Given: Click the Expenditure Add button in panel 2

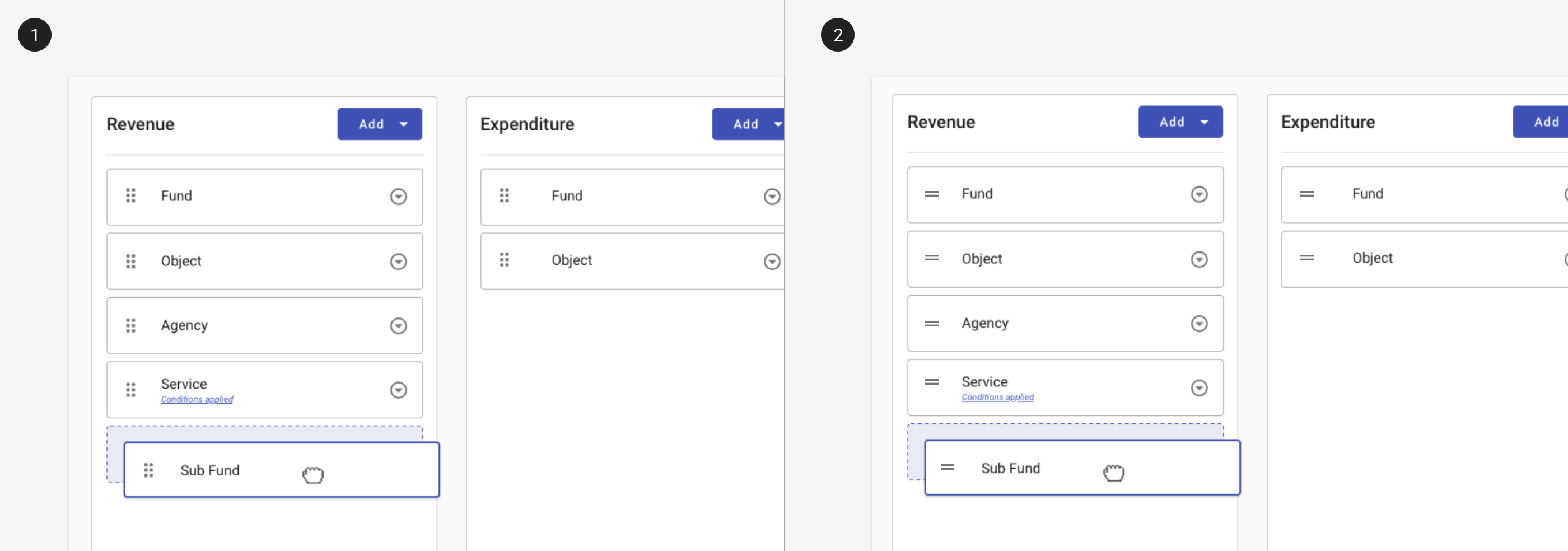Looking at the screenshot, I should point(1540,122).
